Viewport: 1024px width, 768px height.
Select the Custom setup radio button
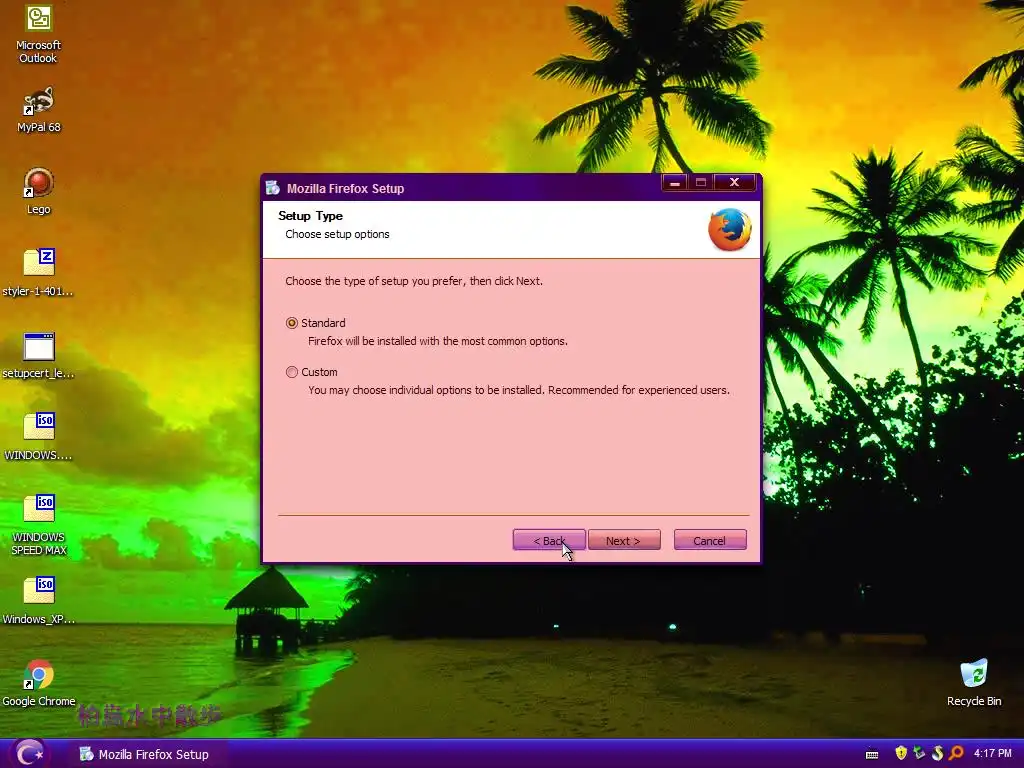(x=292, y=372)
